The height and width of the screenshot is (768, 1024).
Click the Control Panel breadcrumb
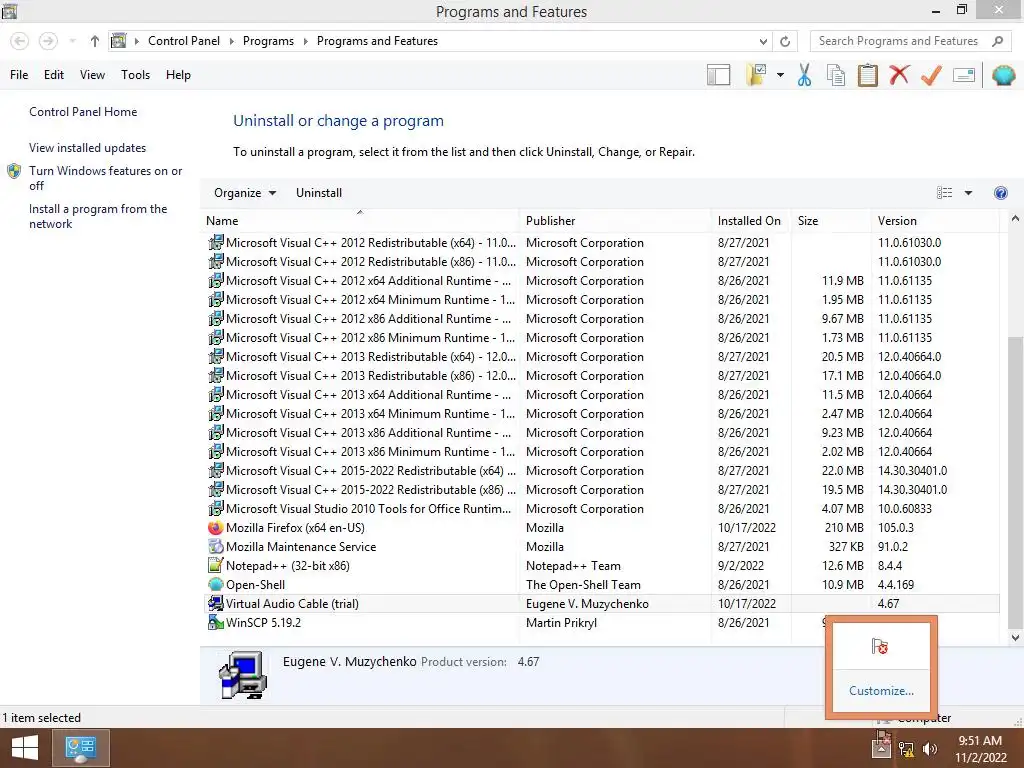184,41
